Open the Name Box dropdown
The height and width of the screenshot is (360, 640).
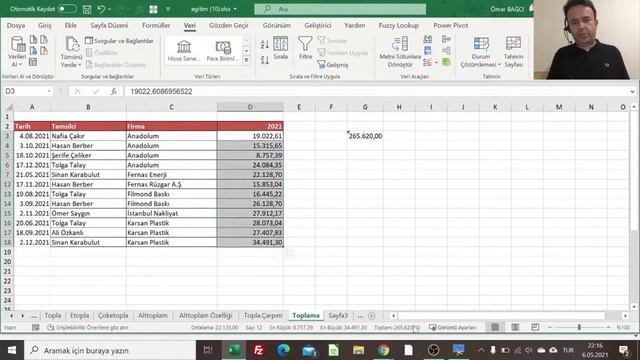pos(49,91)
